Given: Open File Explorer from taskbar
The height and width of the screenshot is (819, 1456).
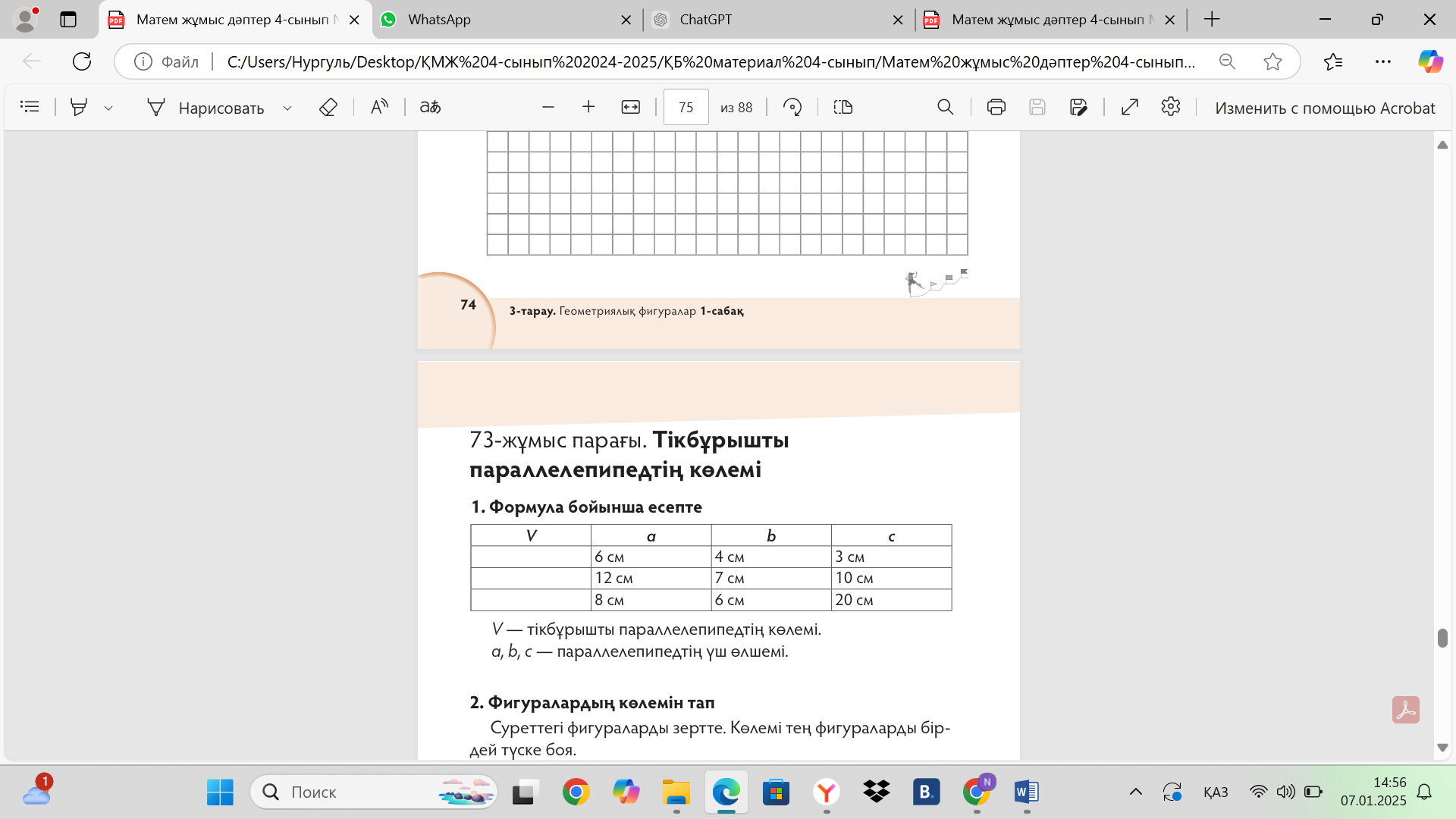Looking at the screenshot, I should (676, 792).
